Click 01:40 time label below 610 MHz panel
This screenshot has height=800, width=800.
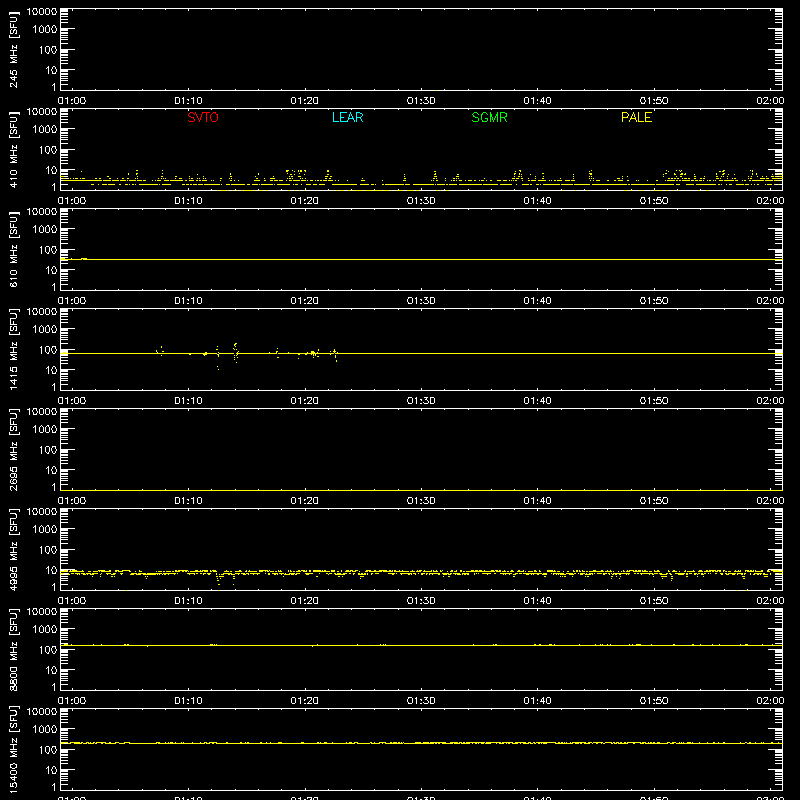(537, 301)
